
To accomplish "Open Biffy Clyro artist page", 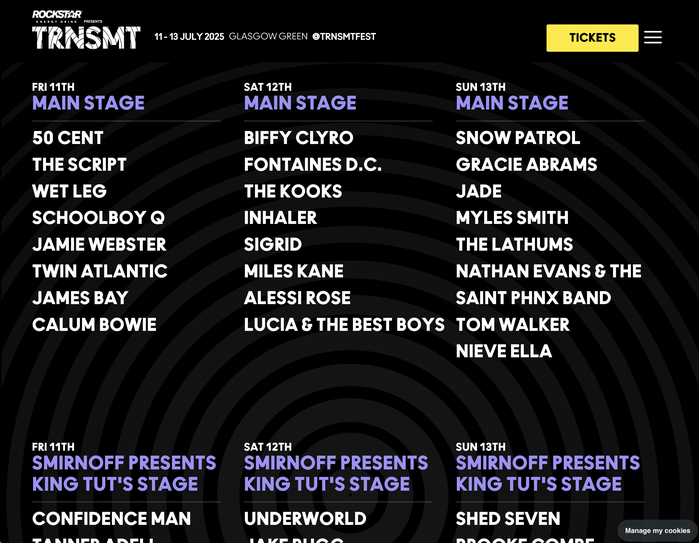I will coord(298,138).
